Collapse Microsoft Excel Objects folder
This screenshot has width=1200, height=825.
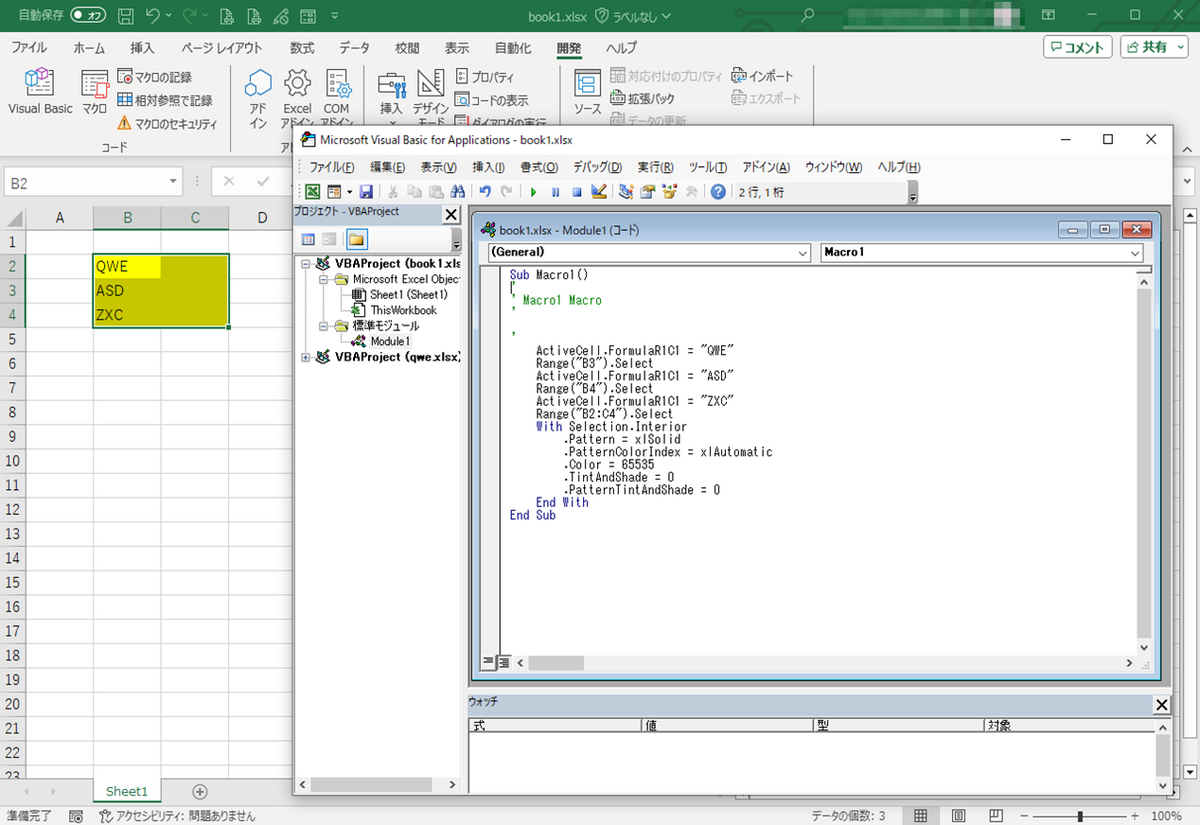pos(323,279)
